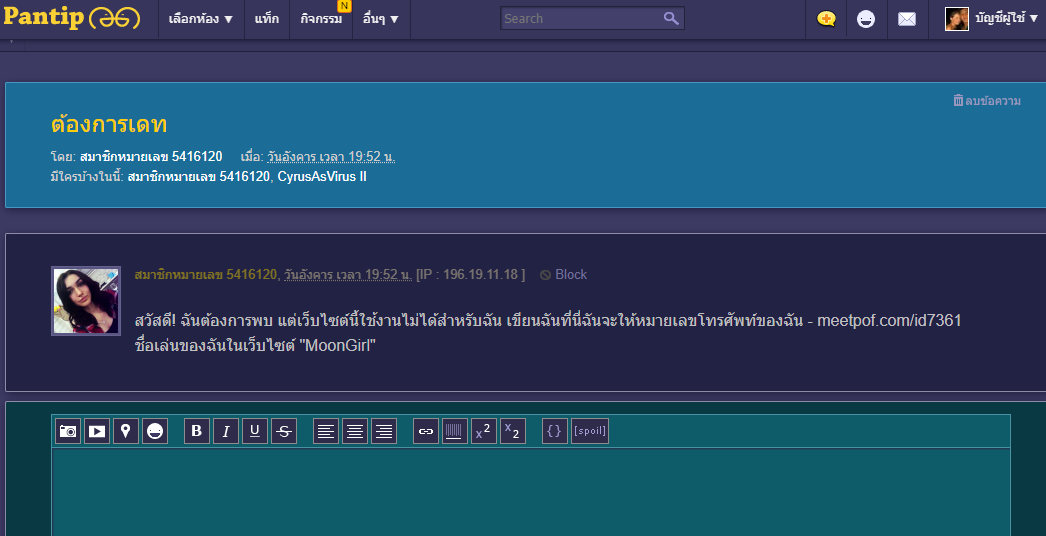Toggle bold formatting

(x=197, y=431)
